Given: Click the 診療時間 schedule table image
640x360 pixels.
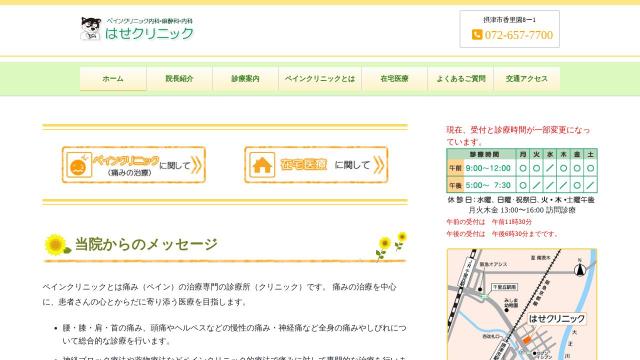Looking at the screenshot, I should point(522,171).
